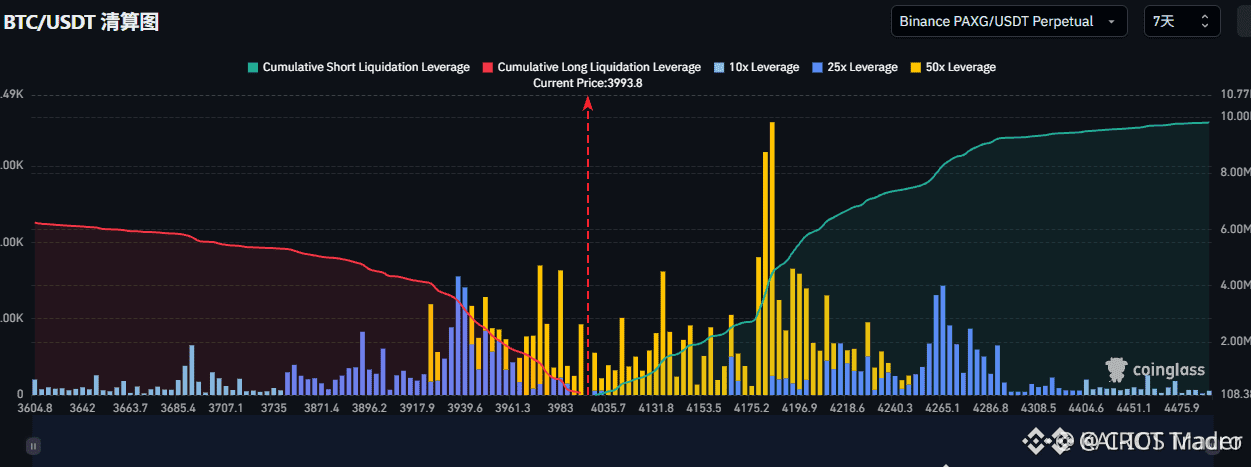Click the x-axis label 3735
This screenshot has width=1251, height=467.
click(x=272, y=408)
